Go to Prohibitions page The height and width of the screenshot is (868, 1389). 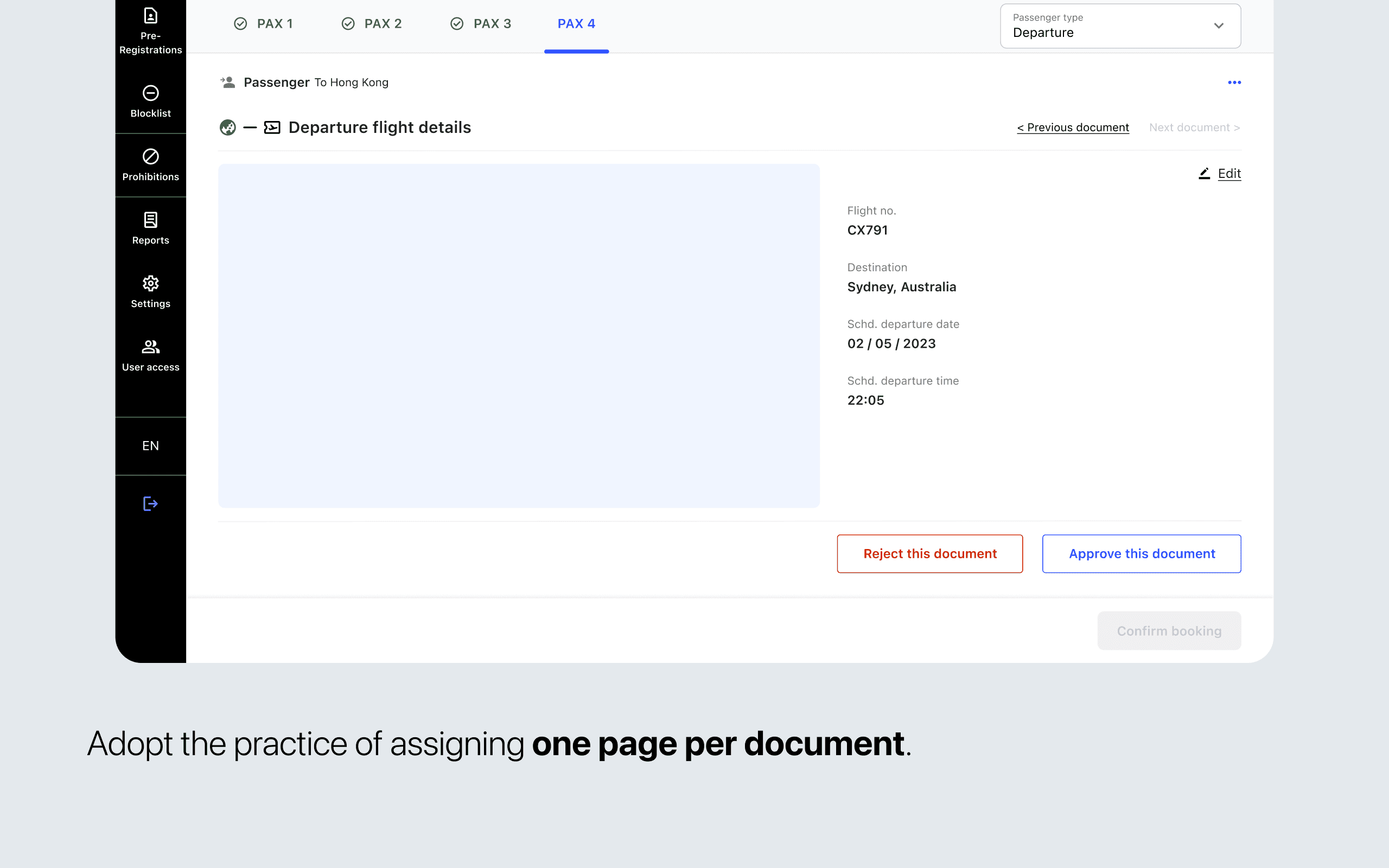150,165
